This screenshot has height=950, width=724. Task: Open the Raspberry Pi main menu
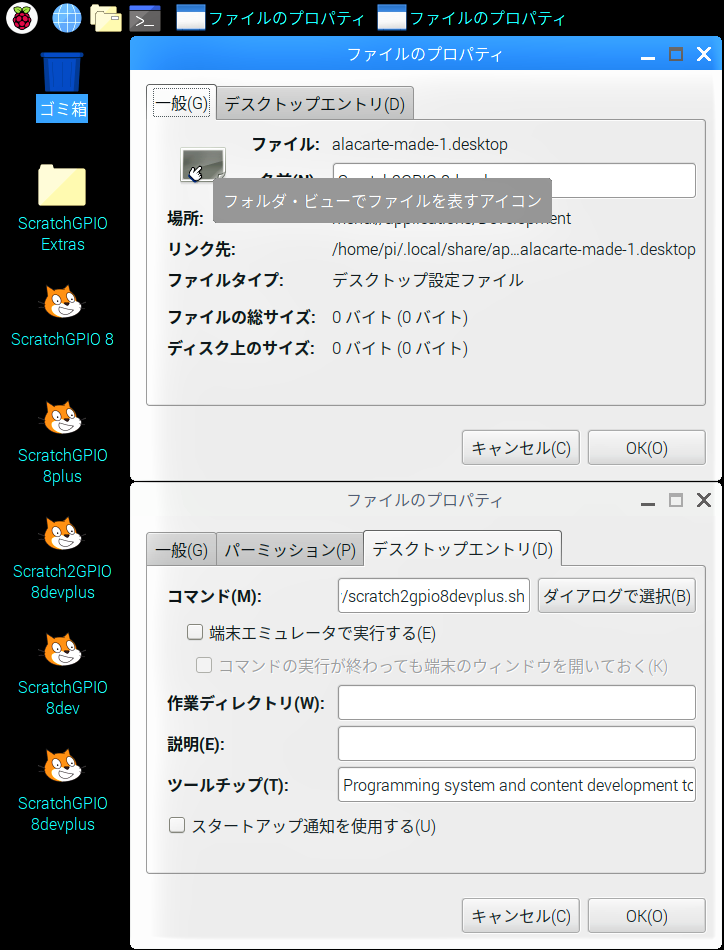pos(22,18)
